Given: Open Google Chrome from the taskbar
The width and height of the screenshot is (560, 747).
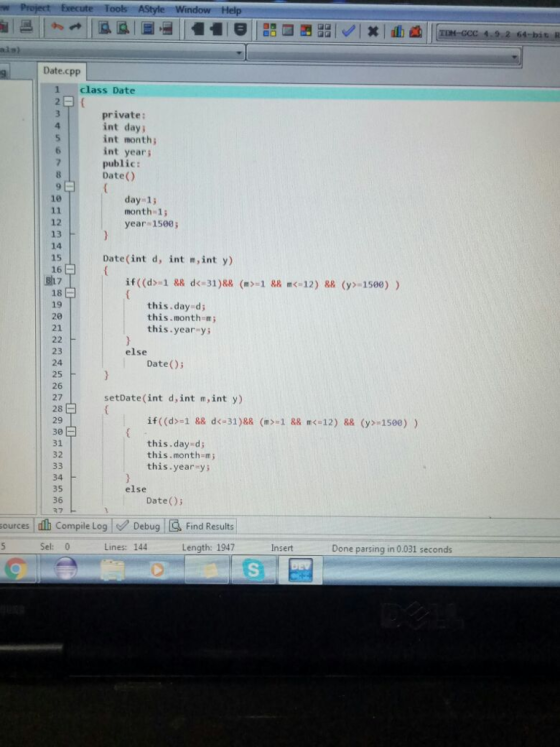Looking at the screenshot, I should (16, 569).
